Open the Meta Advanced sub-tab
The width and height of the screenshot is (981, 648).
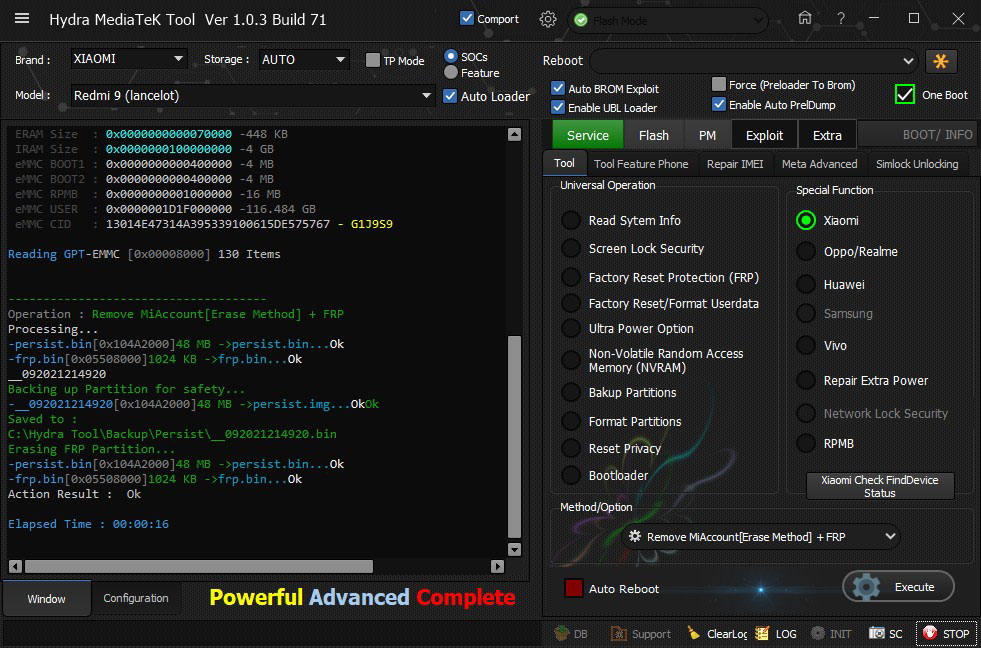pos(820,164)
